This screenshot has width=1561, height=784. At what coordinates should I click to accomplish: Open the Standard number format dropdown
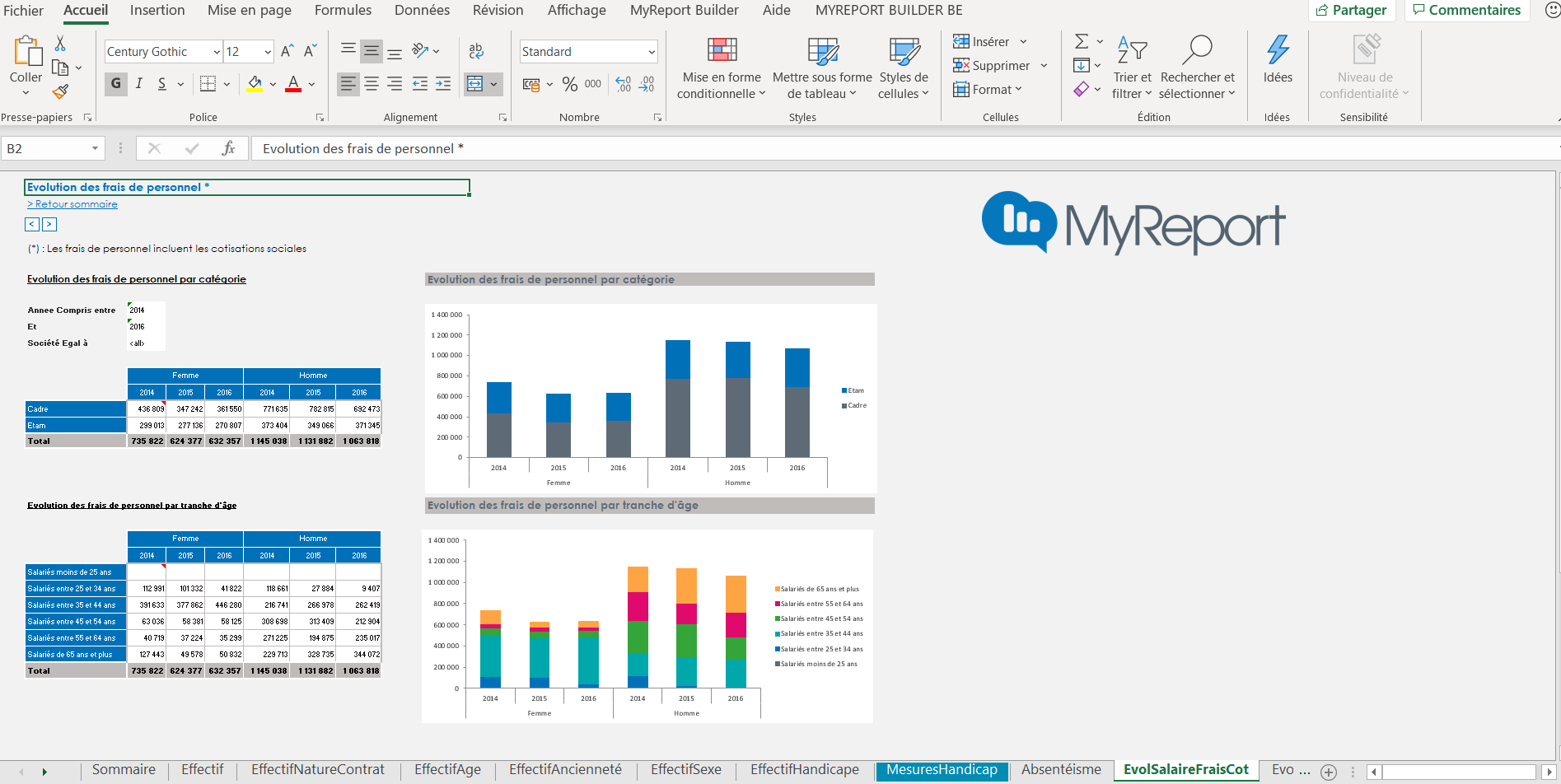click(x=652, y=52)
